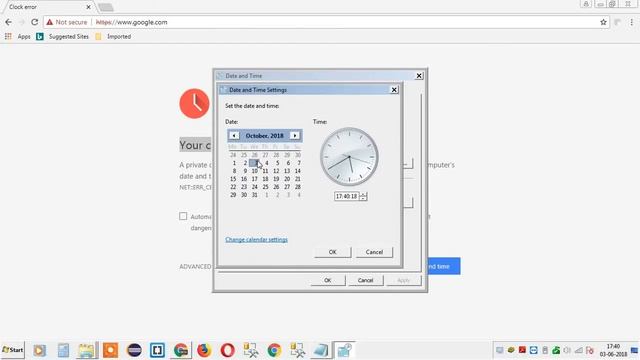Select October 15 in the calendar
The width and height of the screenshot is (640, 360).
233,179
